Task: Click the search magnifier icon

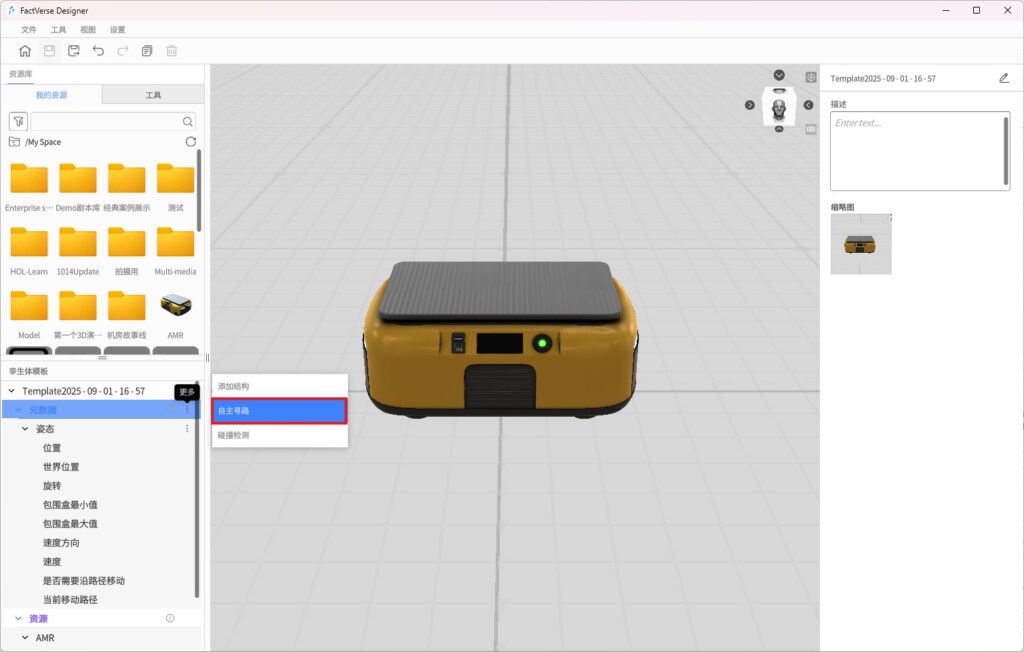Action: (x=187, y=122)
